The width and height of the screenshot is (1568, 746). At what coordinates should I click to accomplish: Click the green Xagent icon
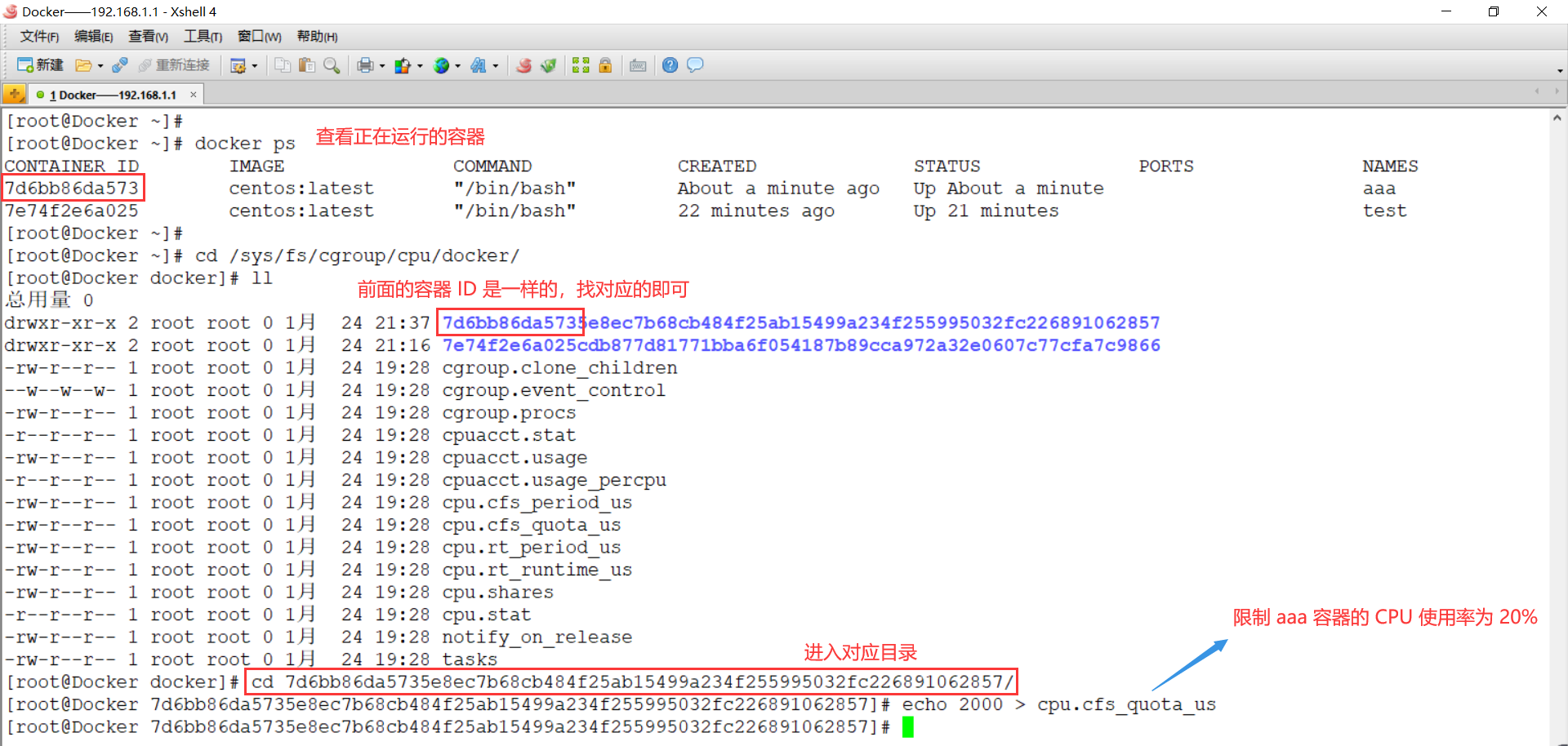pyautogui.click(x=549, y=65)
